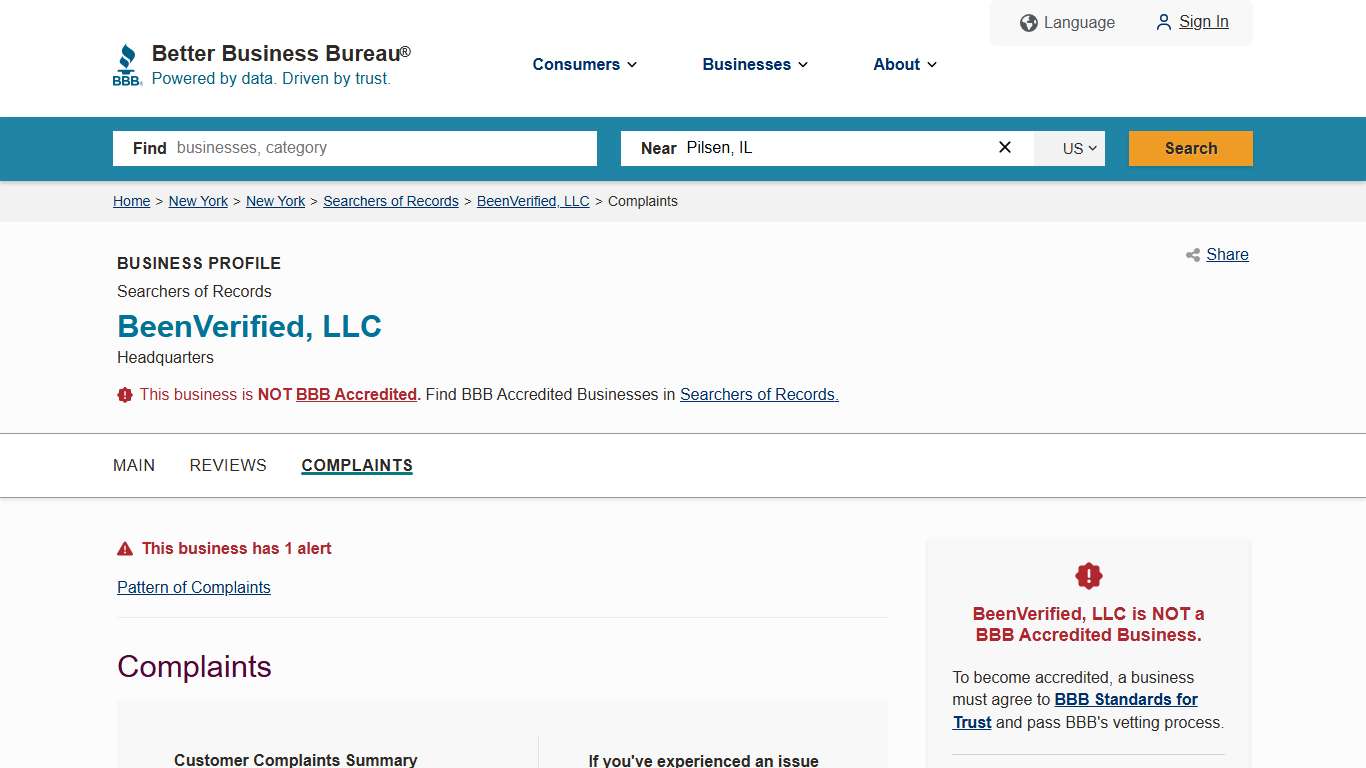Screen dimensions: 1366x768
Task: Click the Sign In person icon
Action: pyautogui.click(x=1162, y=22)
